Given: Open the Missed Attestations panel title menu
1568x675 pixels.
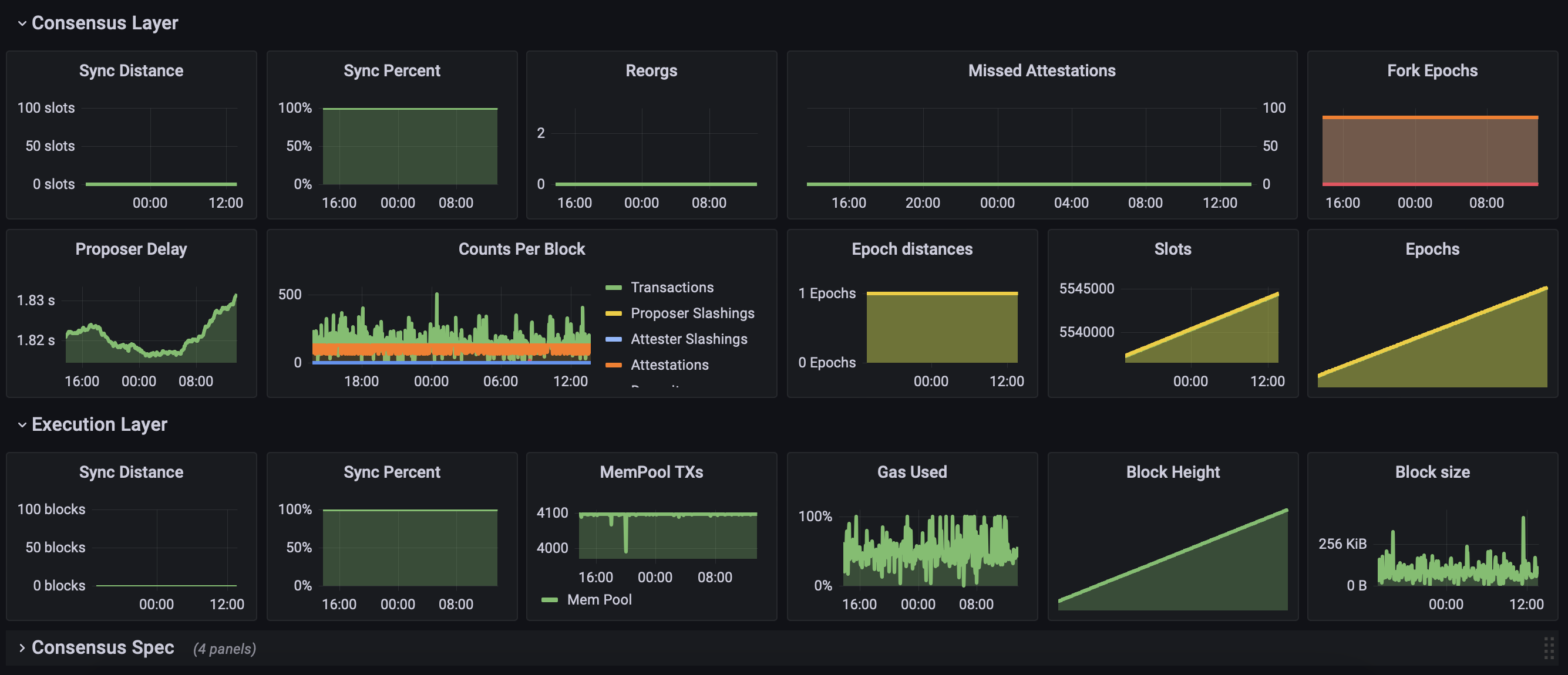Looking at the screenshot, I should tap(1041, 70).
